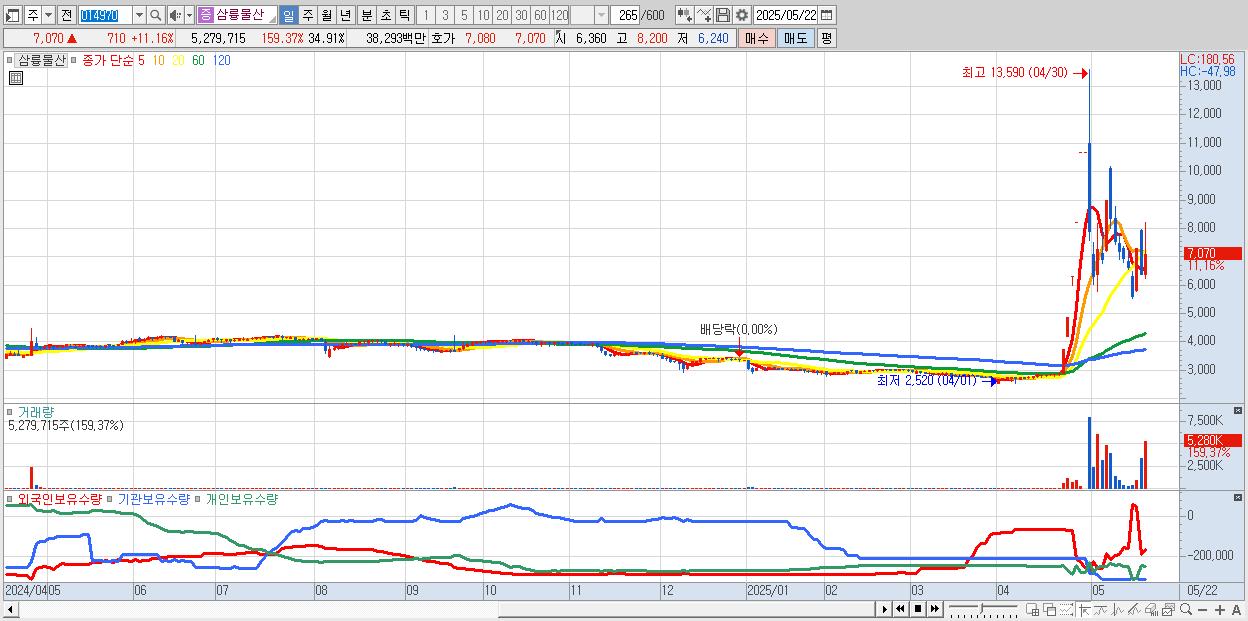The height and width of the screenshot is (621, 1248).
Task: Click the 기관보유수량 legend label
Action: 153,498
